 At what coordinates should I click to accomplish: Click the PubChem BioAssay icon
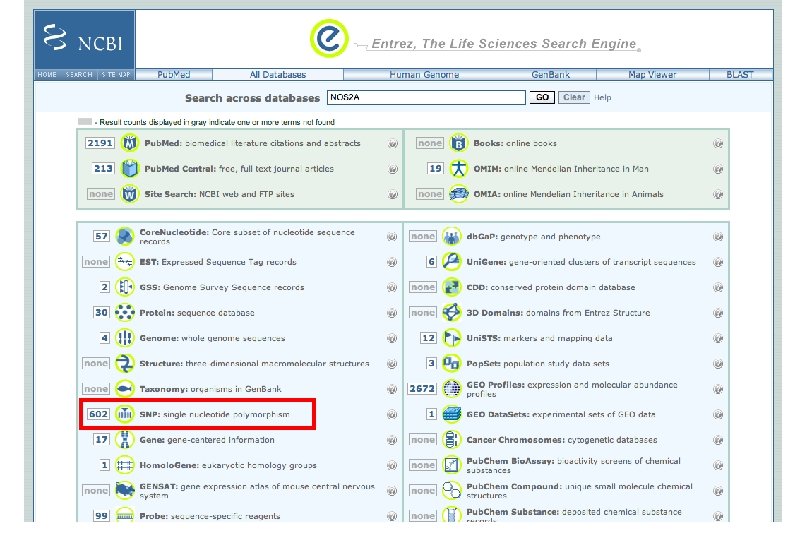tap(451, 465)
